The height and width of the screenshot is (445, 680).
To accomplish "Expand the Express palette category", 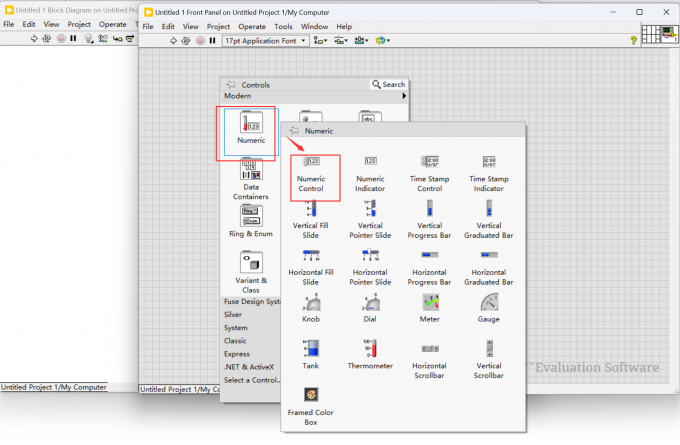I will (x=237, y=354).
